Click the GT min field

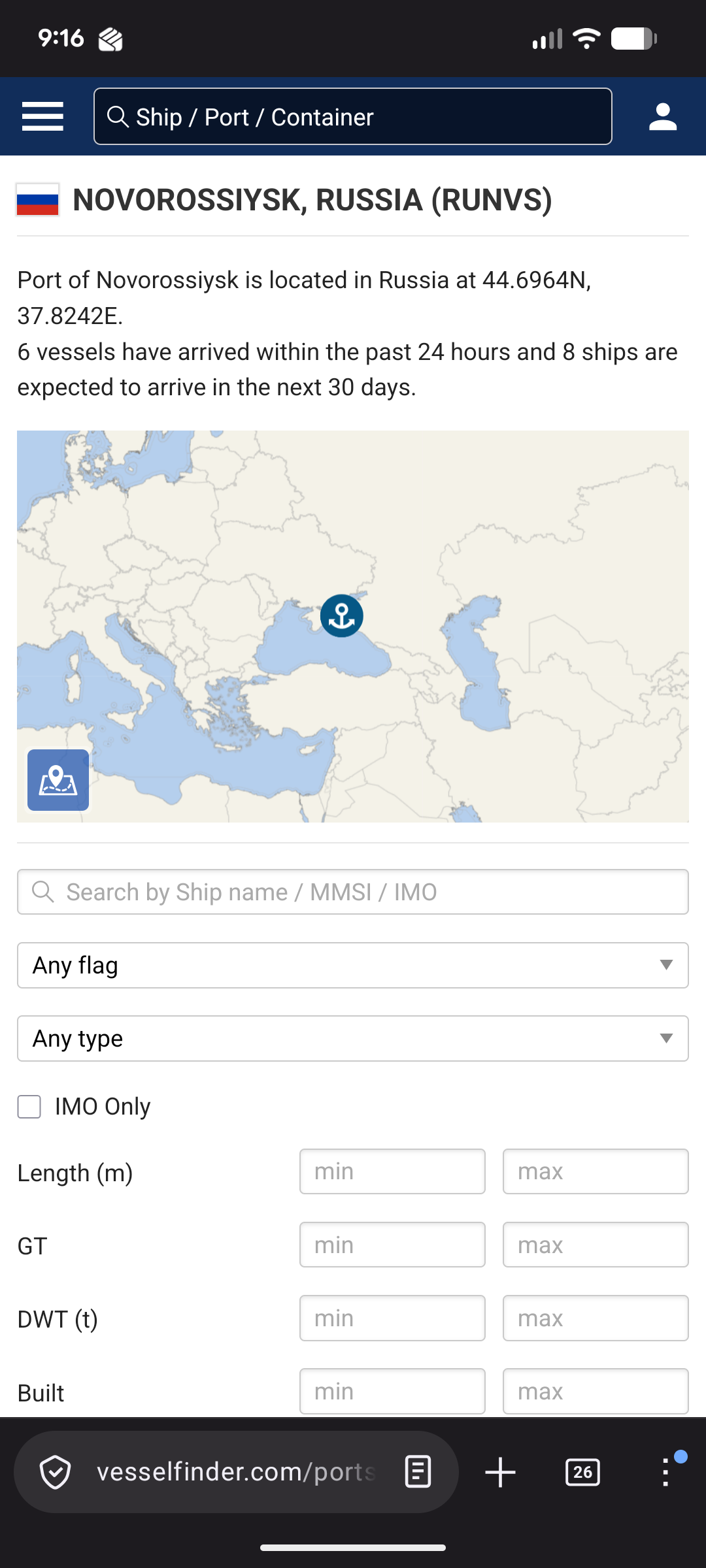(392, 1245)
